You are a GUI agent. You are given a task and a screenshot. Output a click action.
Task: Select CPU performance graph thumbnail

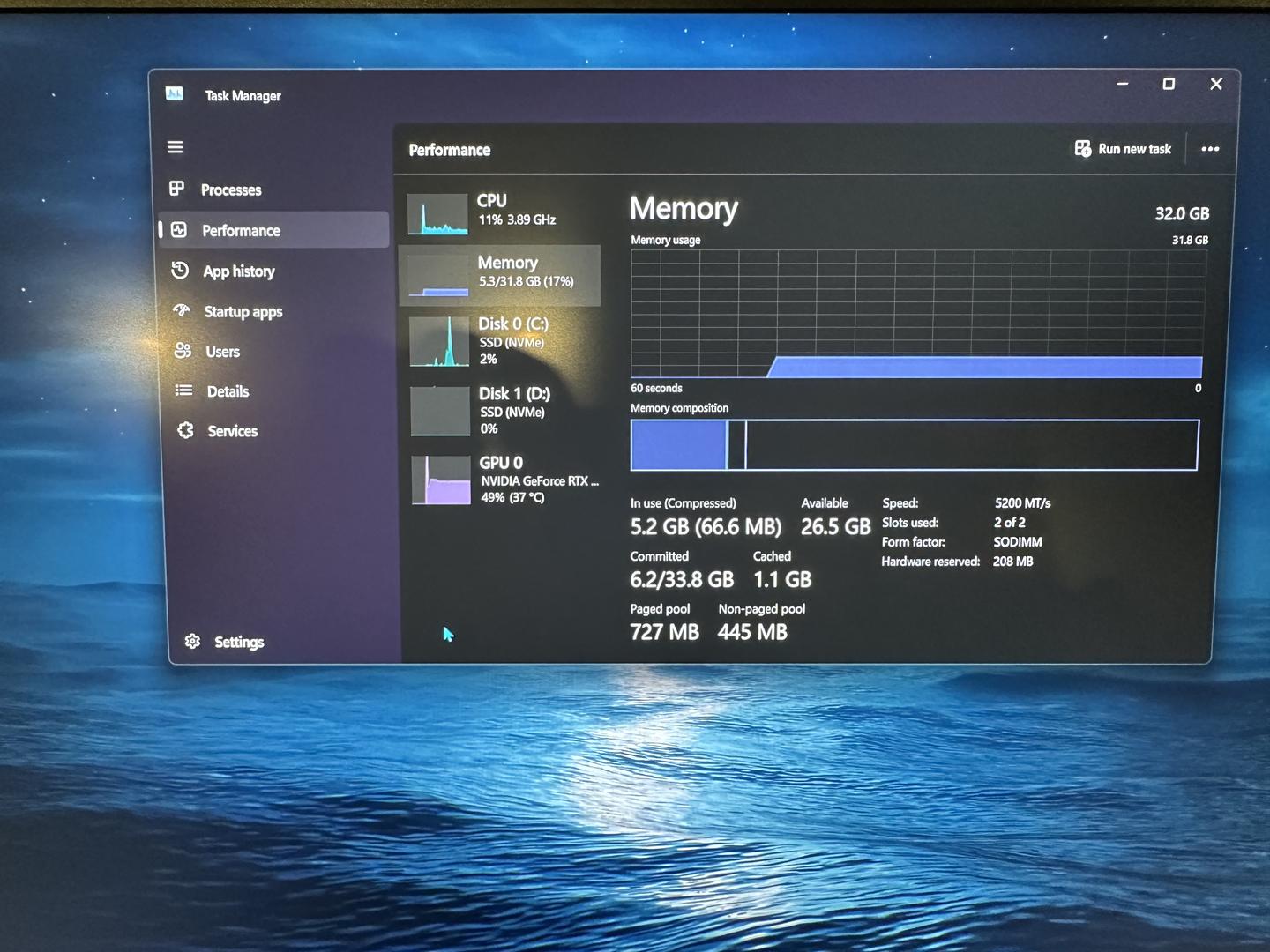437,214
